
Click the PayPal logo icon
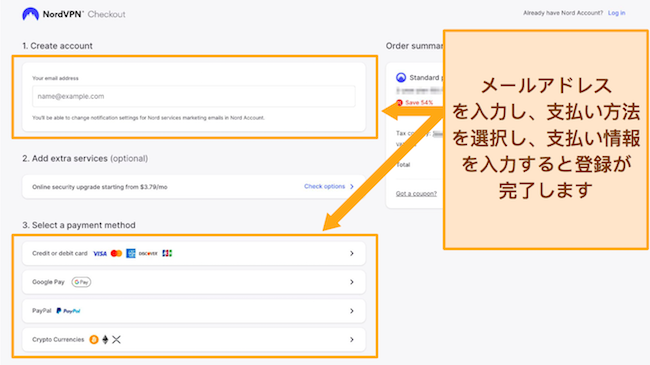coord(68,311)
